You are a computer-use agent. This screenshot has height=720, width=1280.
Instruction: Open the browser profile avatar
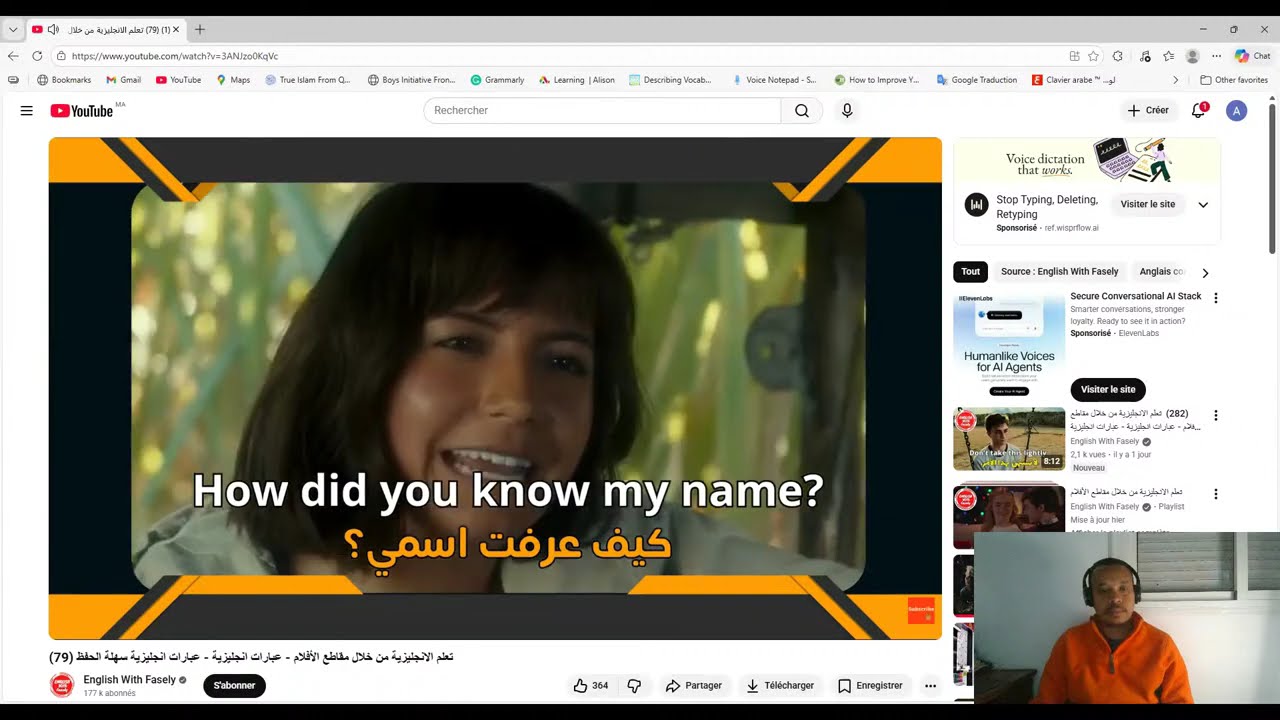(x=1192, y=56)
